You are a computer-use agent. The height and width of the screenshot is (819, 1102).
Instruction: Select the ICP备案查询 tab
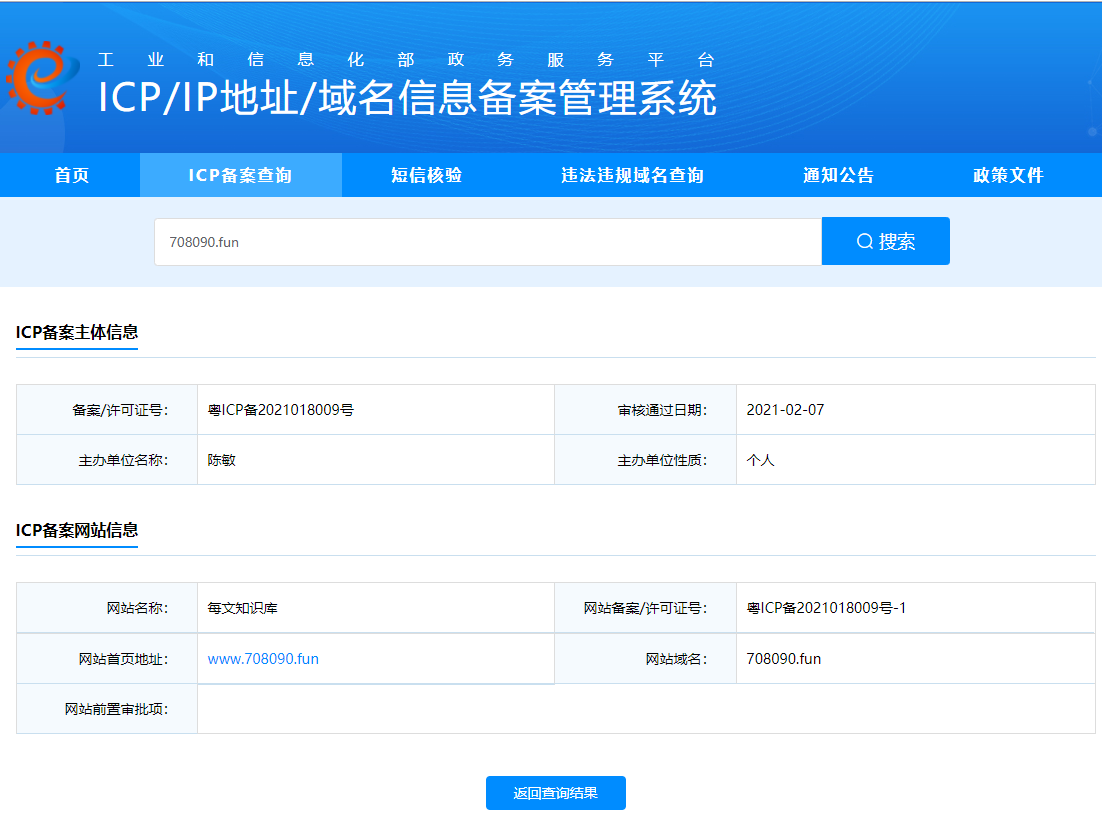pos(240,175)
